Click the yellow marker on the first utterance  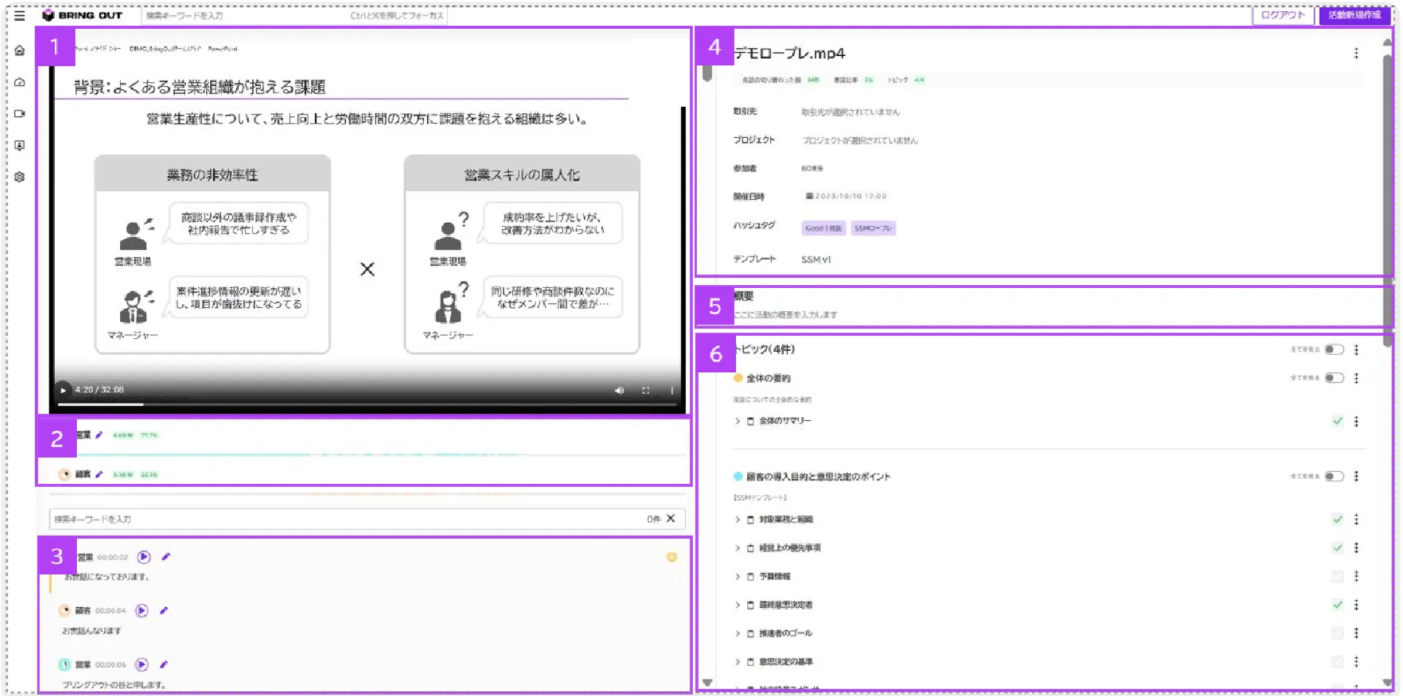click(672, 557)
